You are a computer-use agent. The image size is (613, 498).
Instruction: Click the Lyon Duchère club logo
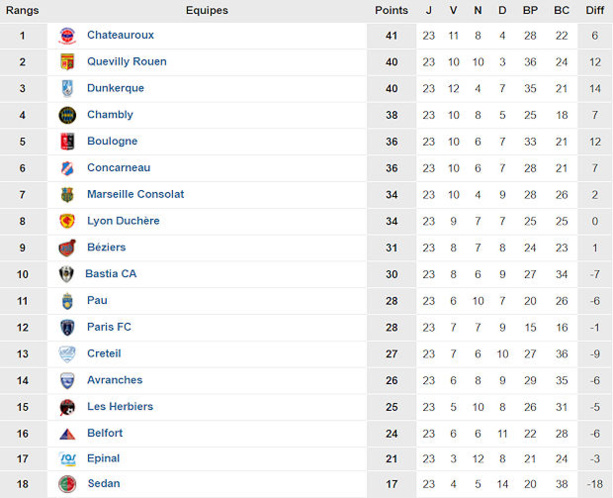click(x=67, y=221)
